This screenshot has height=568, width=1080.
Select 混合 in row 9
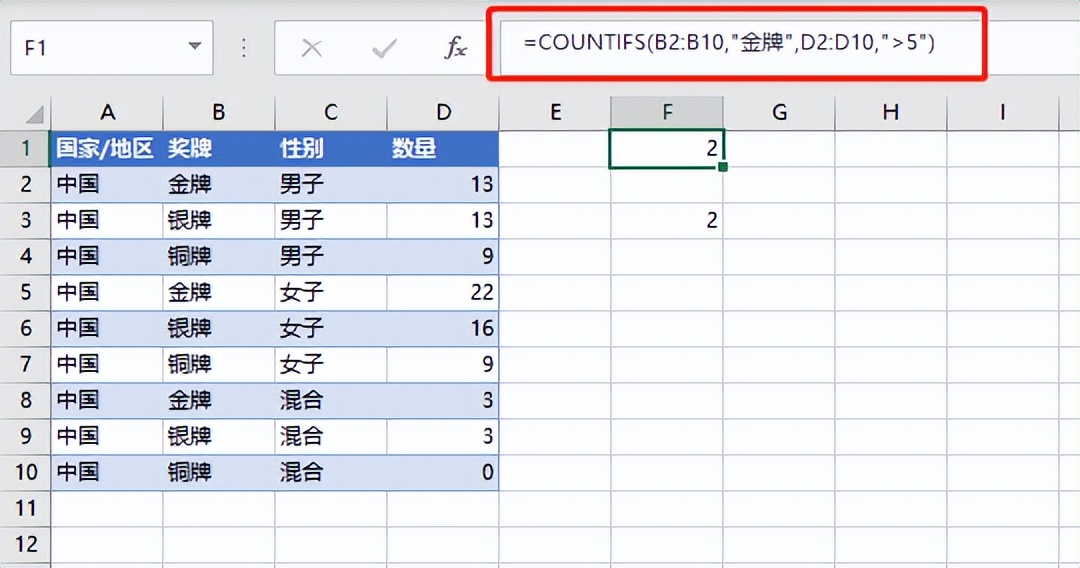click(331, 436)
